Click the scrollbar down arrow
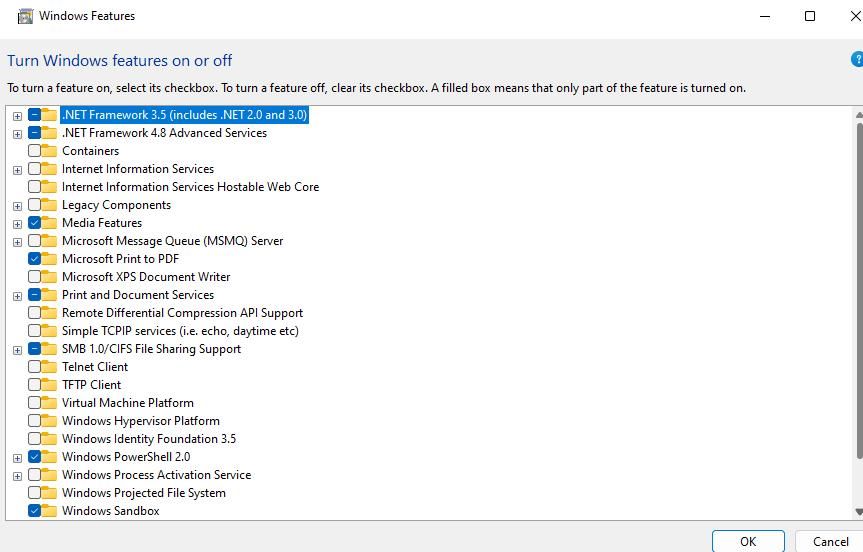The height and width of the screenshot is (552, 863). [x=859, y=511]
